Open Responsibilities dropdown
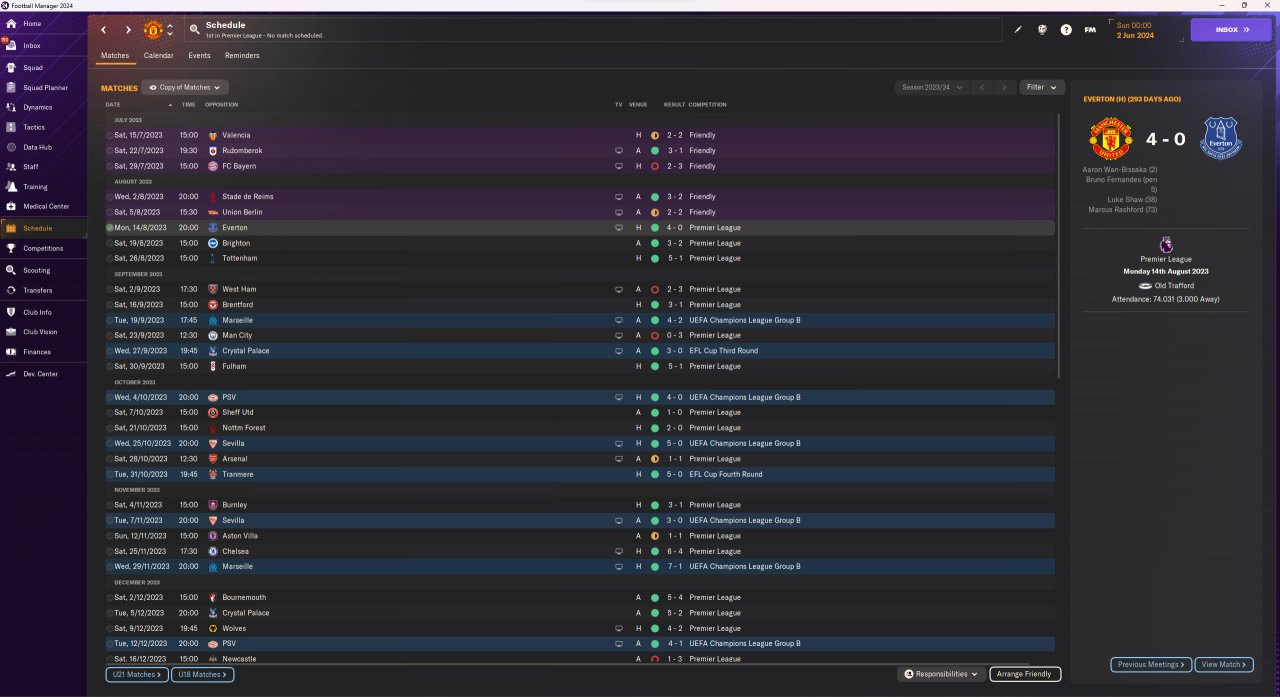This screenshot has height=697, width=1280. pos(941,674)
